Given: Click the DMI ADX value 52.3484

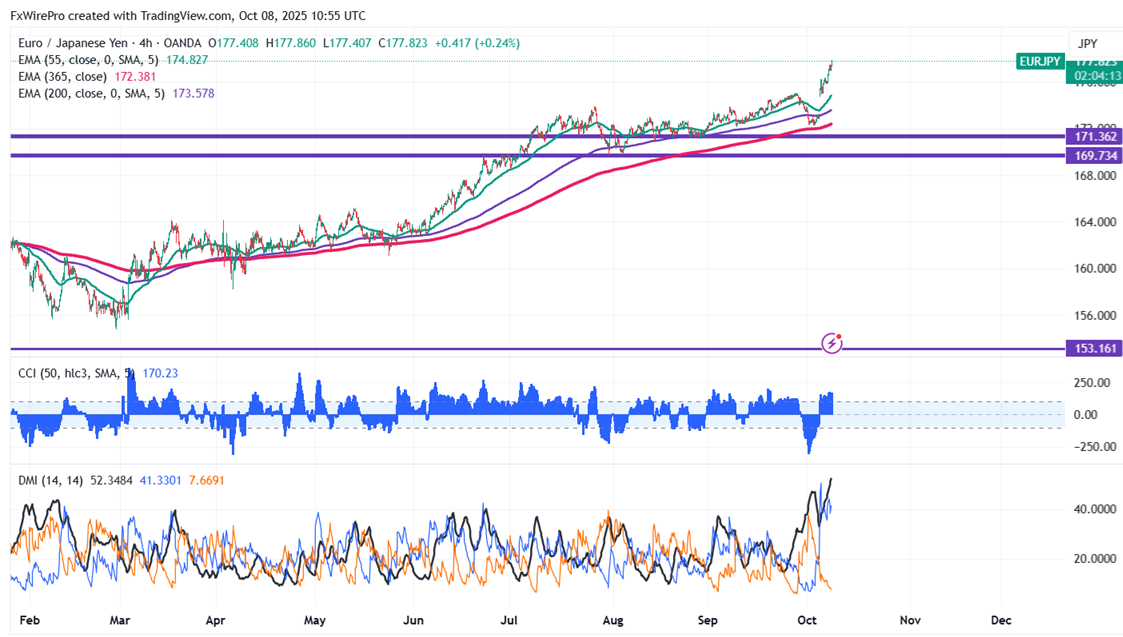Looking at the screenshot, I should [111, 481].
